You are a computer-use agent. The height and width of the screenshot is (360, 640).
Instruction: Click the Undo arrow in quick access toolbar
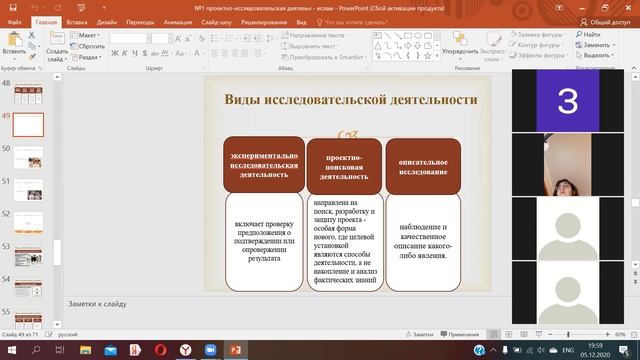(35, 8)
